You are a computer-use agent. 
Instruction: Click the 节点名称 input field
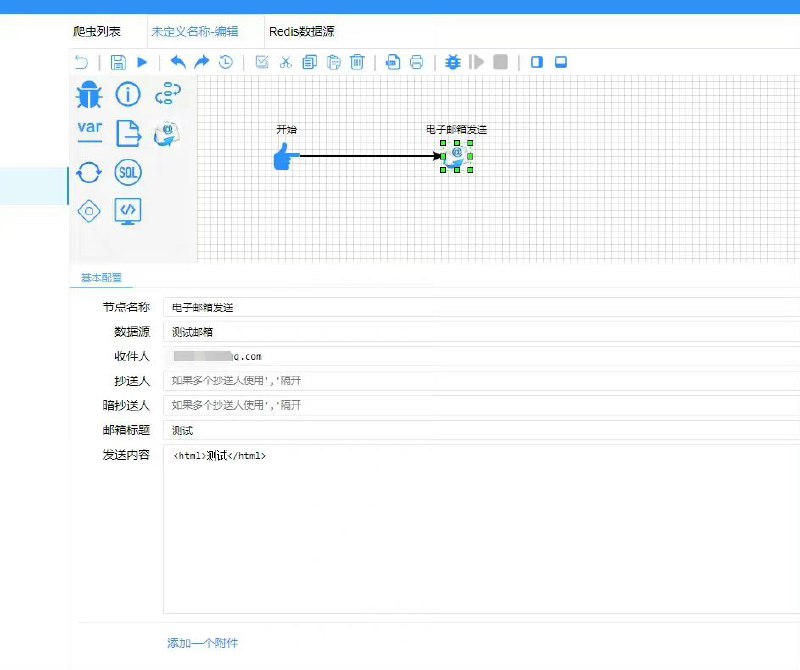pyautogui.click(x=481, y=307)
